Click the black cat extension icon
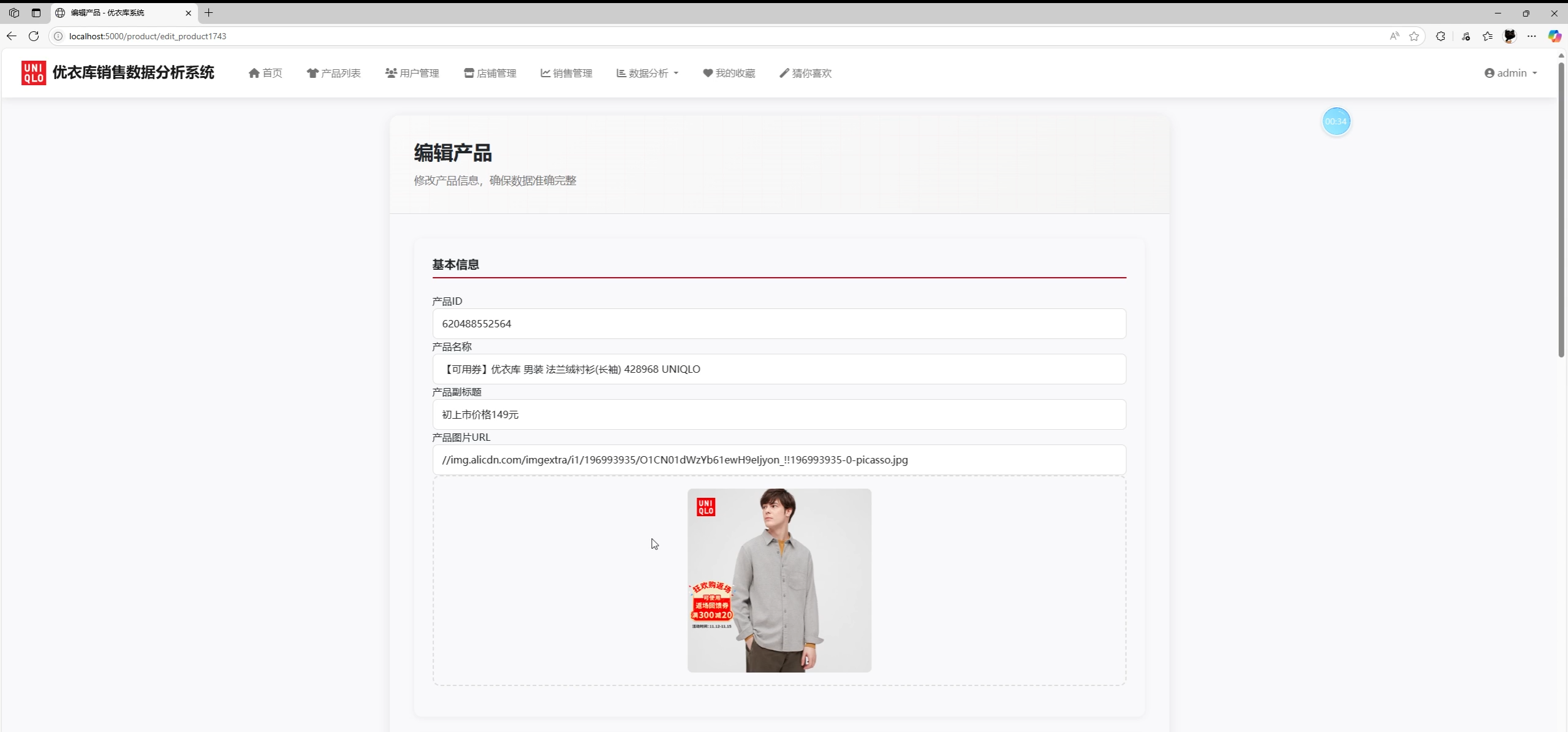This screenshot has height=732, width=1568. pos(1510,36)
